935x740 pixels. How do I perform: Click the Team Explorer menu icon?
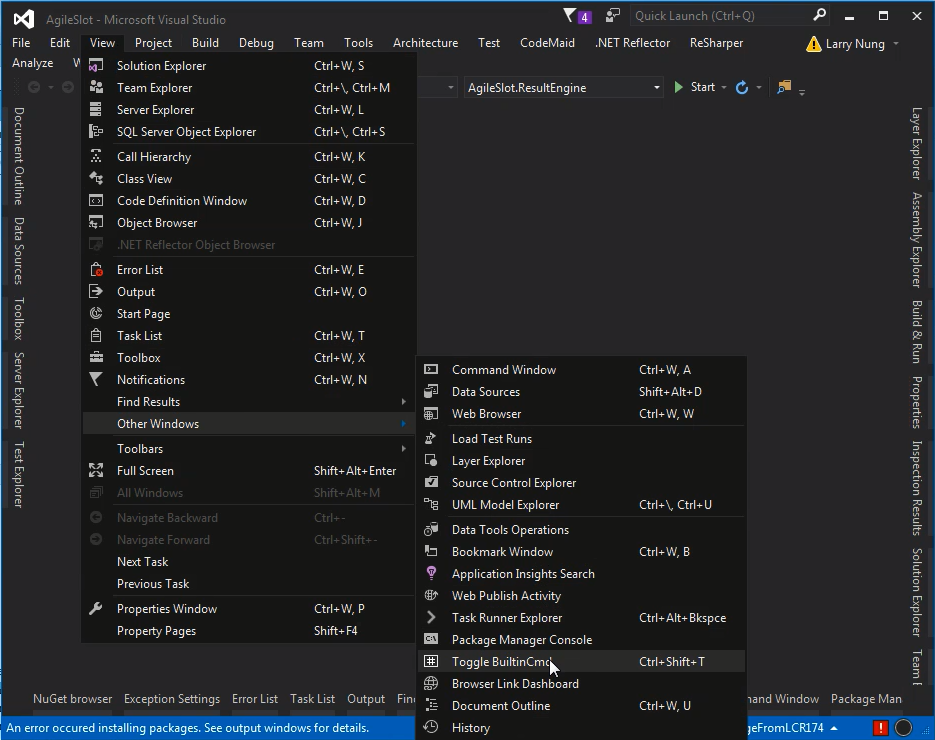tap(96, 88)
